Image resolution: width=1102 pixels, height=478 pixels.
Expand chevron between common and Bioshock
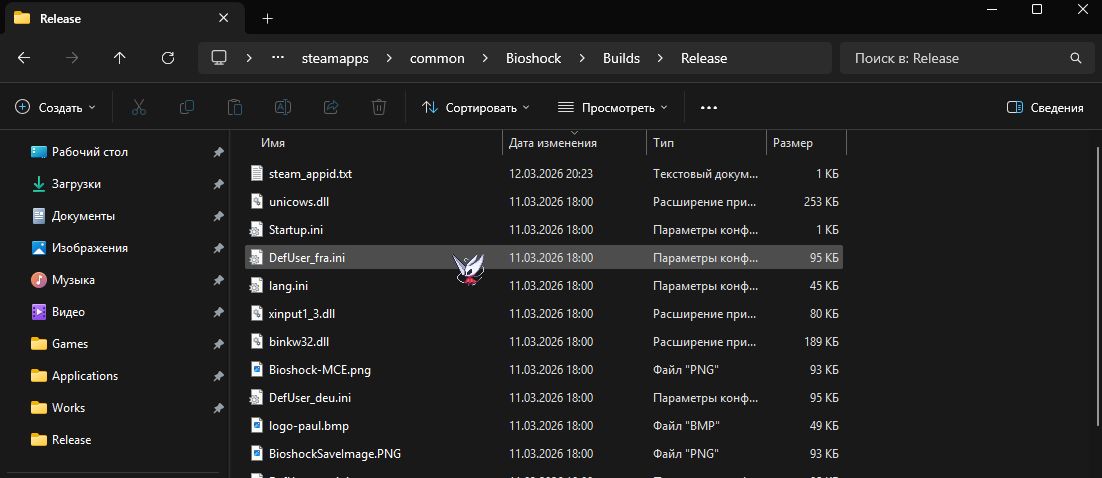point(485,58)
